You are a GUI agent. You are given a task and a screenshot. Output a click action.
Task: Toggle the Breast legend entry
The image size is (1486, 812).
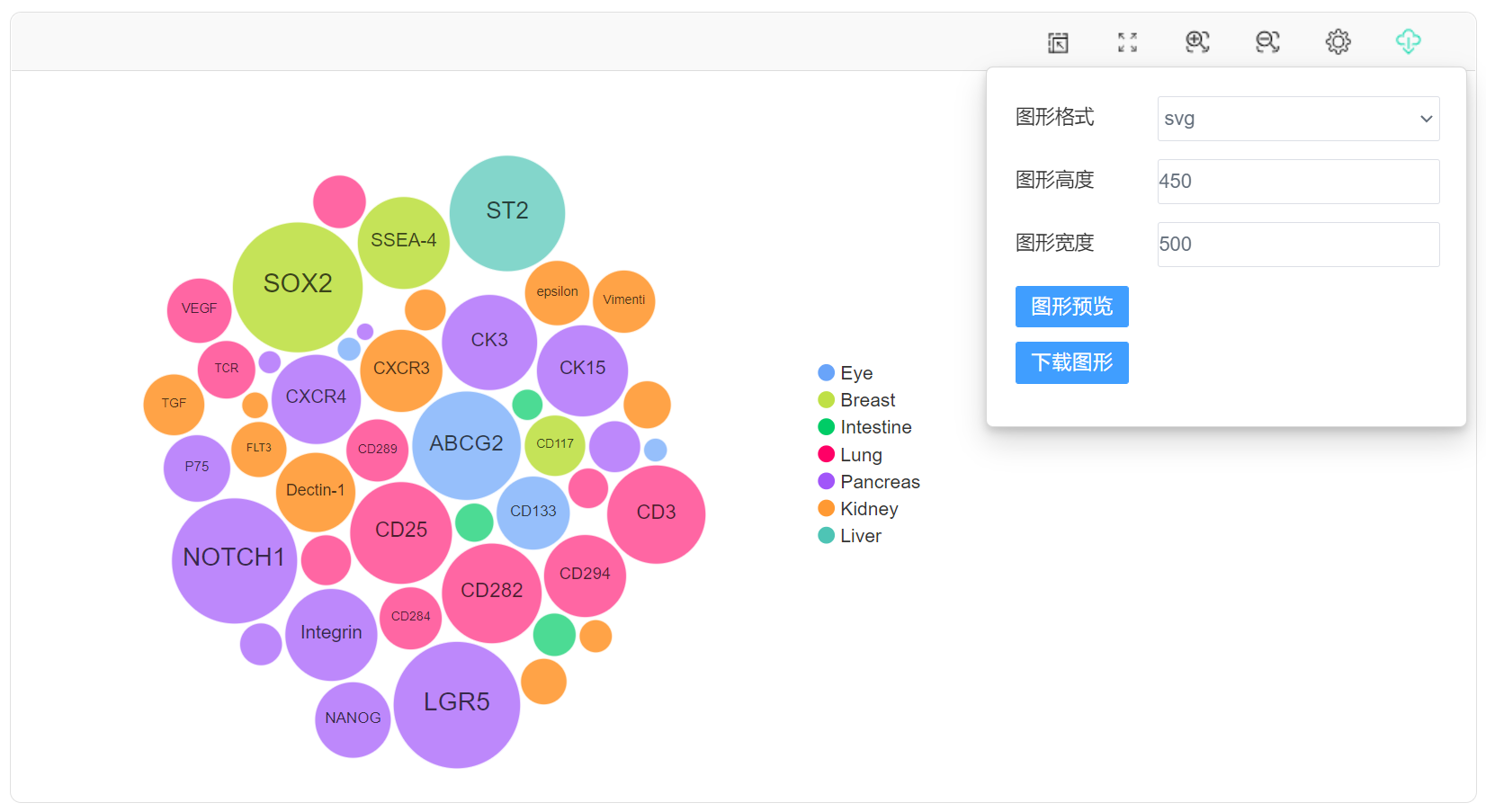coord(856,400)
